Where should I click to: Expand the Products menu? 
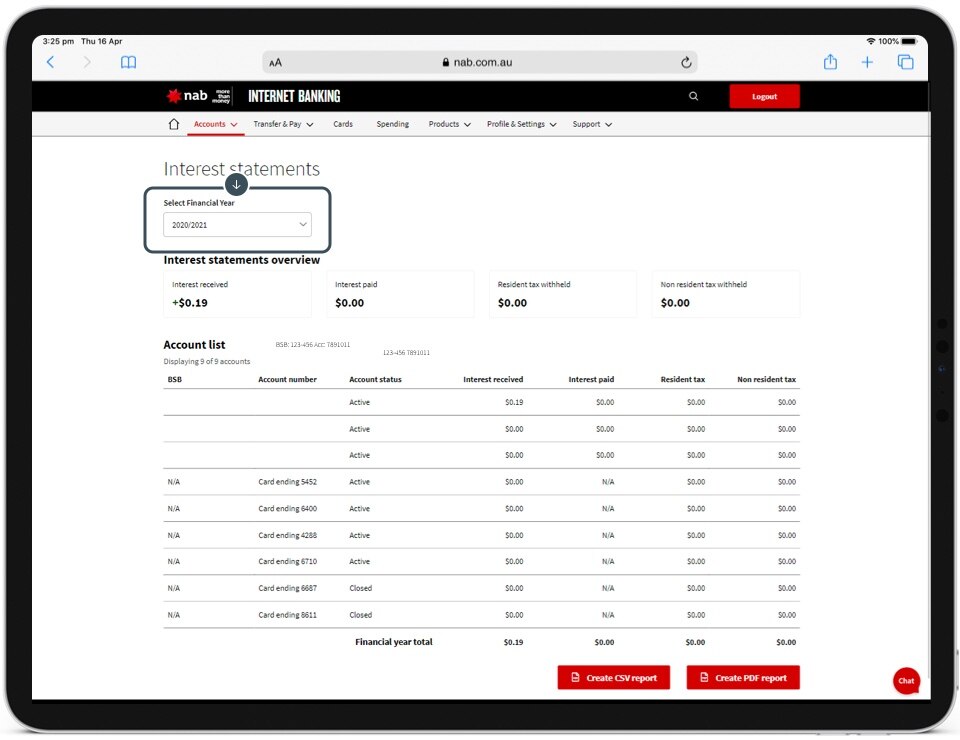[449, 125]
